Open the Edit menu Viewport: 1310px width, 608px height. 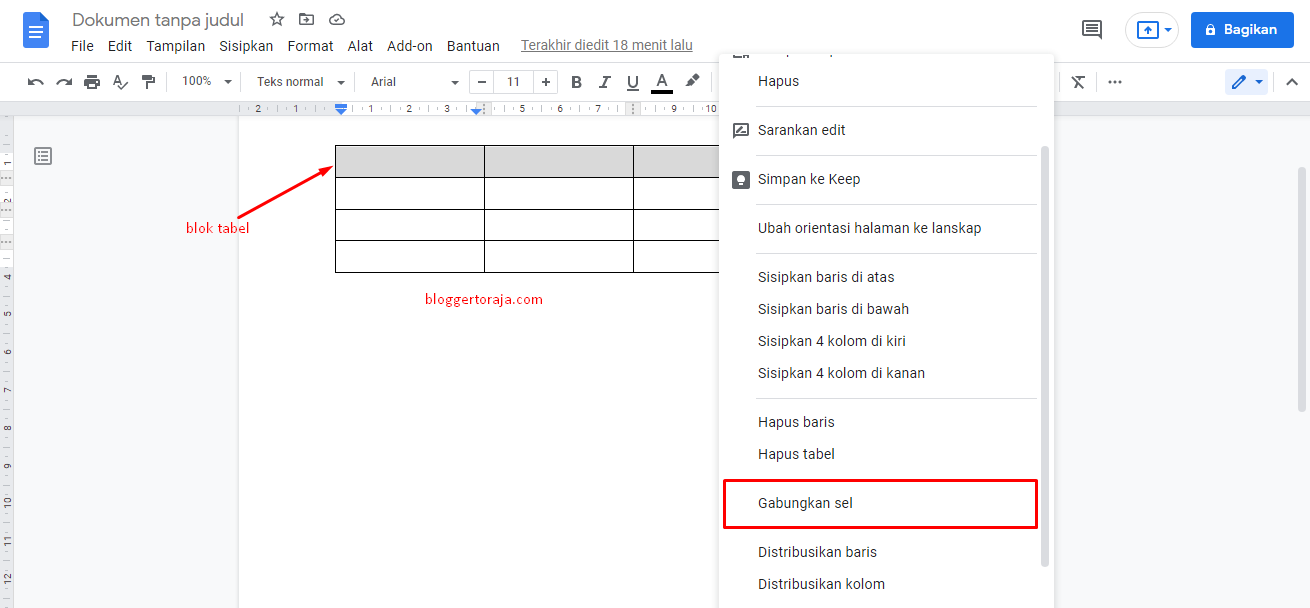pyautogui.click(x=120, y=46)
